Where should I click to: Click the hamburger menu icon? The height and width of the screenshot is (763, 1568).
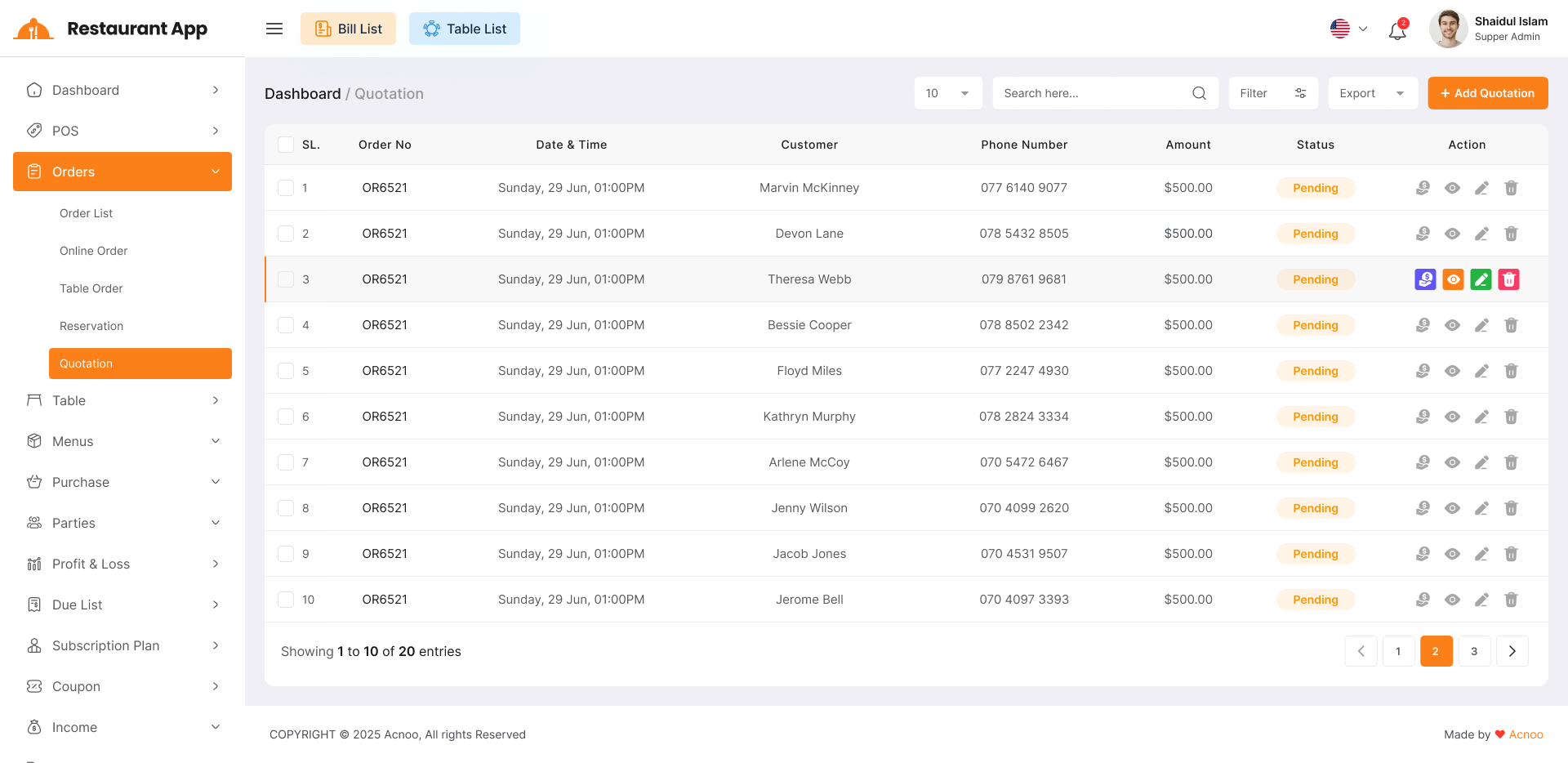click(274, 29)
